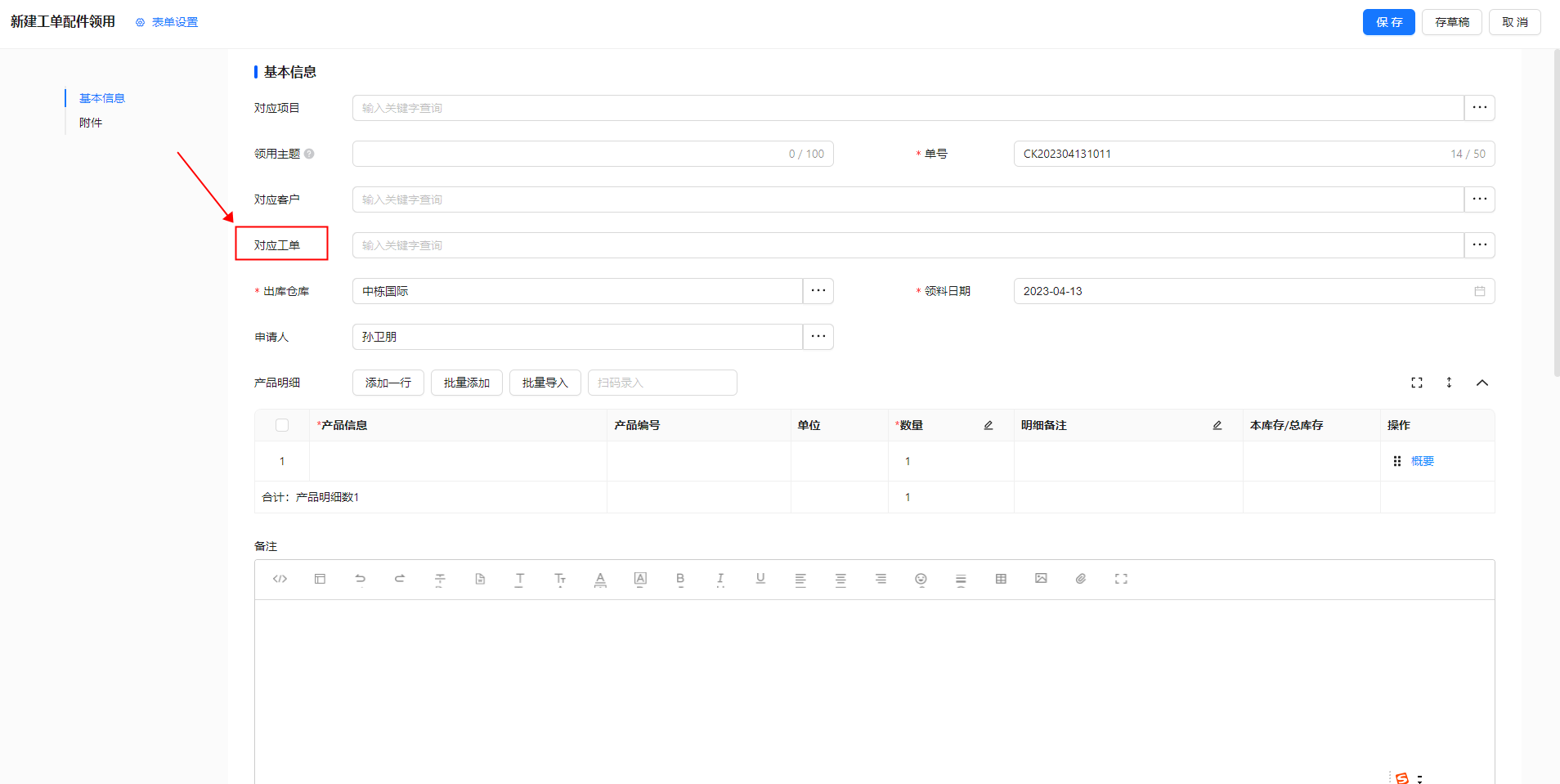Attach a file with paperclip icon
This screenshot has width=1560, height=784.
click(1081, 579)
